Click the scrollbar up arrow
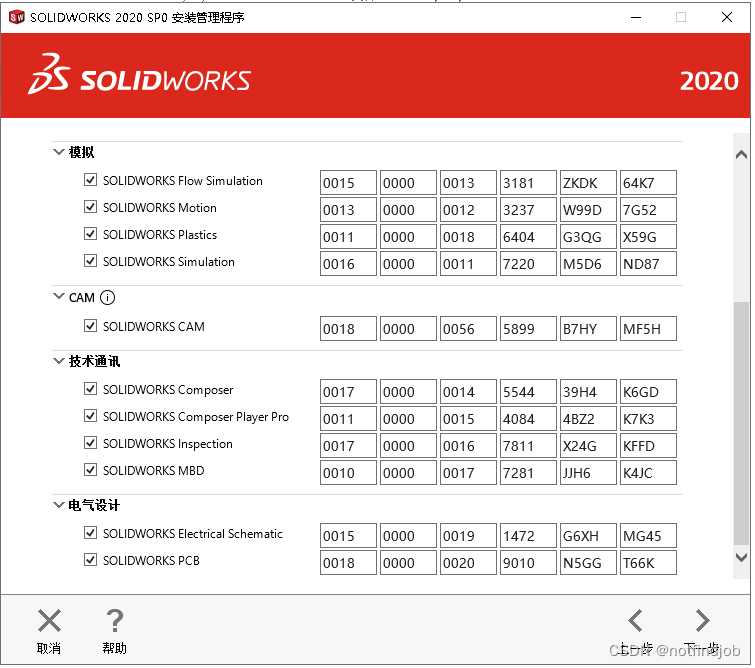 coord(741,154)
